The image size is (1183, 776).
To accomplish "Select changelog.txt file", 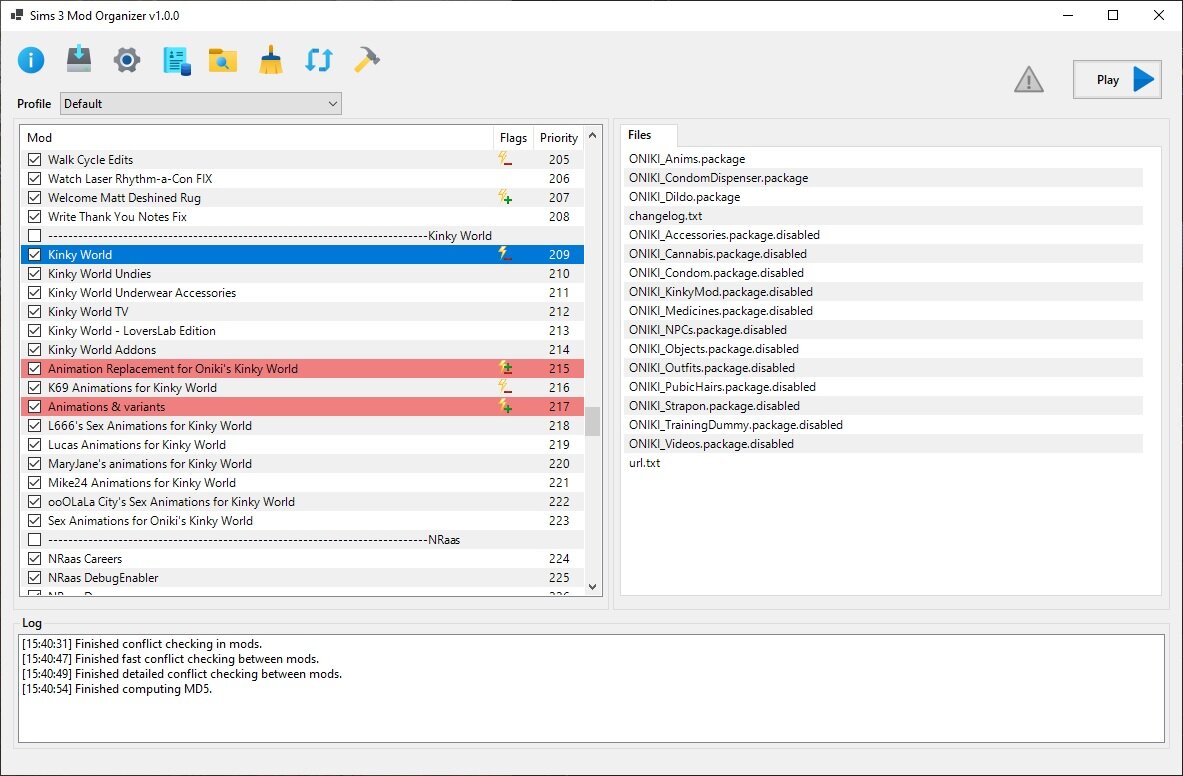I will click(883, 216).
